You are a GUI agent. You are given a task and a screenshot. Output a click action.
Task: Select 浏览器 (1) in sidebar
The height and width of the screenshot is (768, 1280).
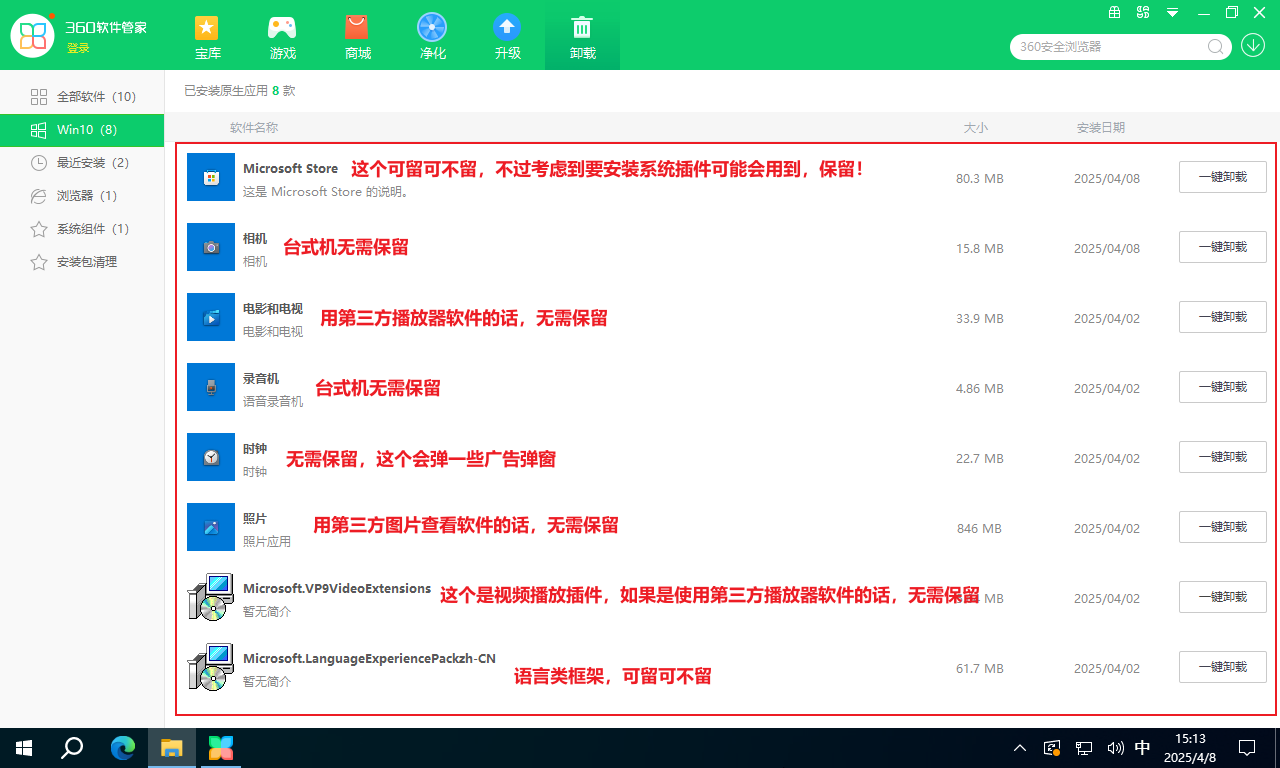tap(82, 196)
